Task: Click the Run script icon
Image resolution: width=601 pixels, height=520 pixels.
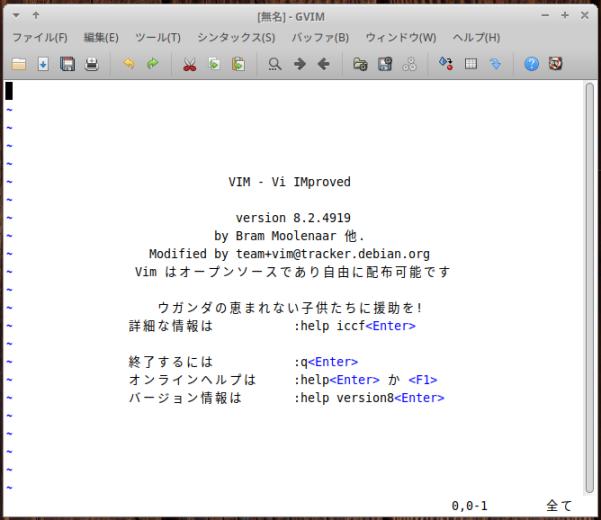Action: (x=409, y=64)
